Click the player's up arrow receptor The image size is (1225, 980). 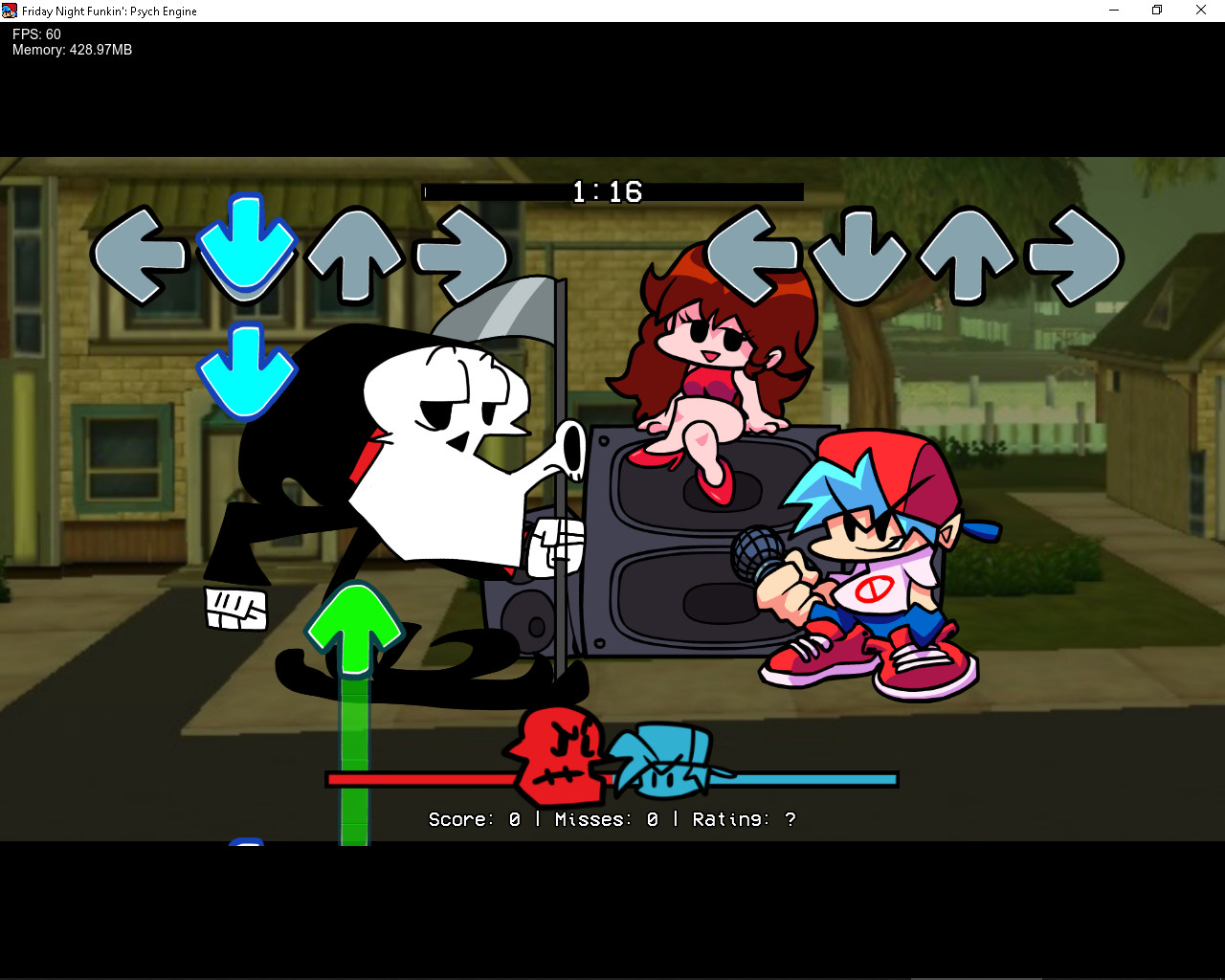point(968,256)
